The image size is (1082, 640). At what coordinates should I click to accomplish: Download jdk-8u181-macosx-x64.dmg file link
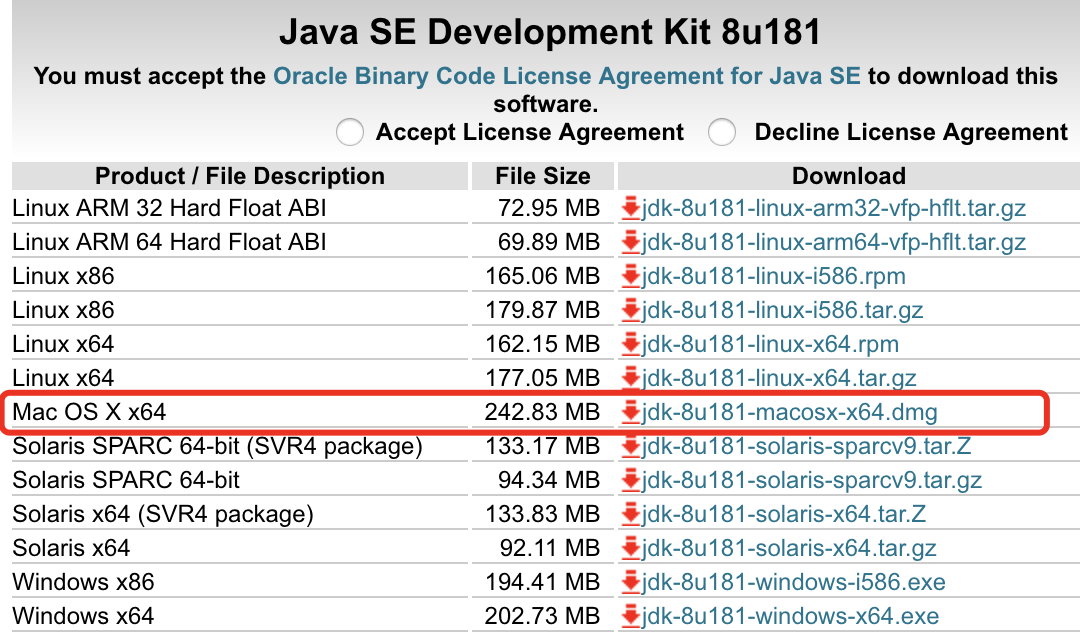coord(789,412)
